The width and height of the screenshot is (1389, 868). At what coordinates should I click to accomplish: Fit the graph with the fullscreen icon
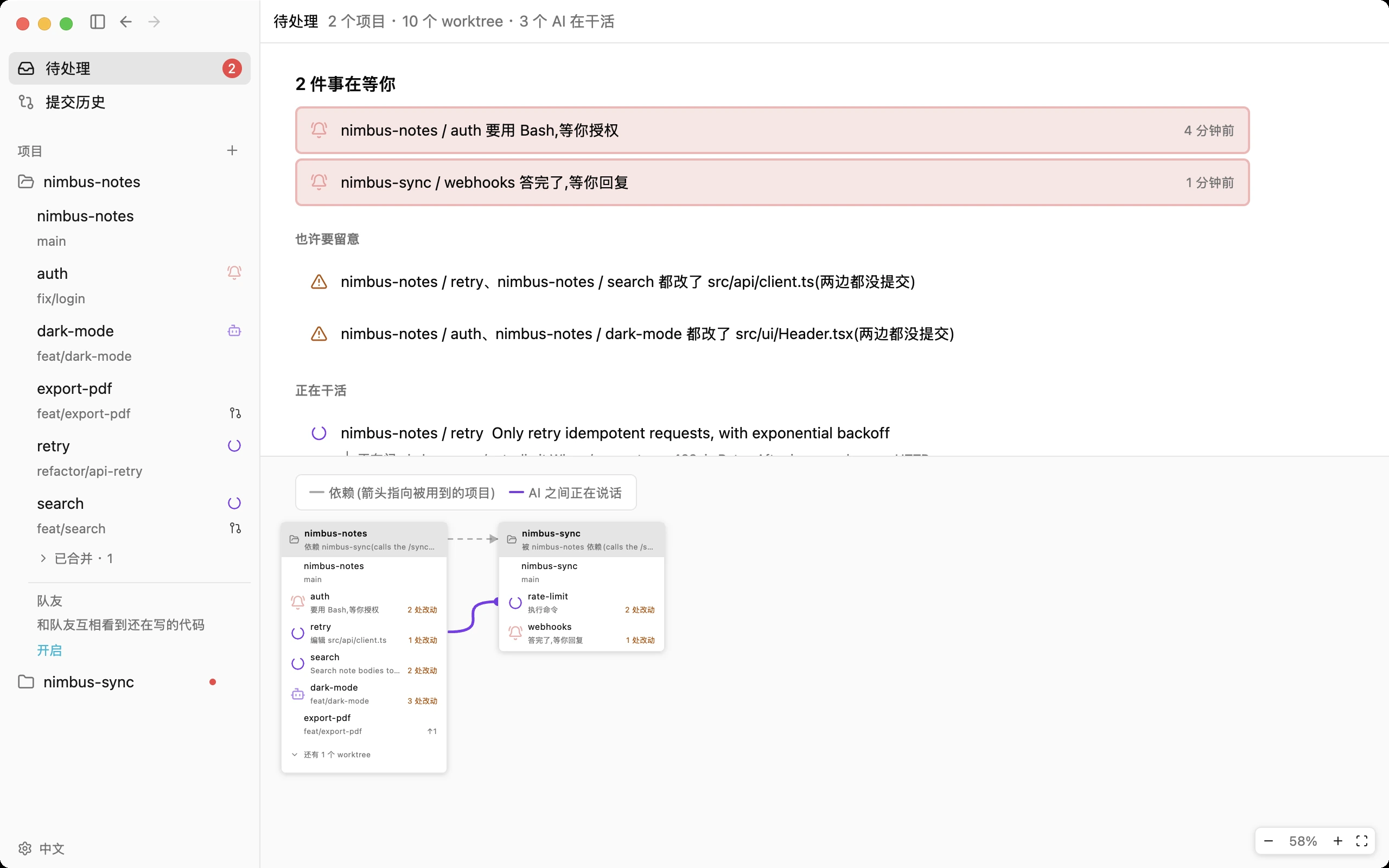pyautogui.click(x=1362, y=841)
